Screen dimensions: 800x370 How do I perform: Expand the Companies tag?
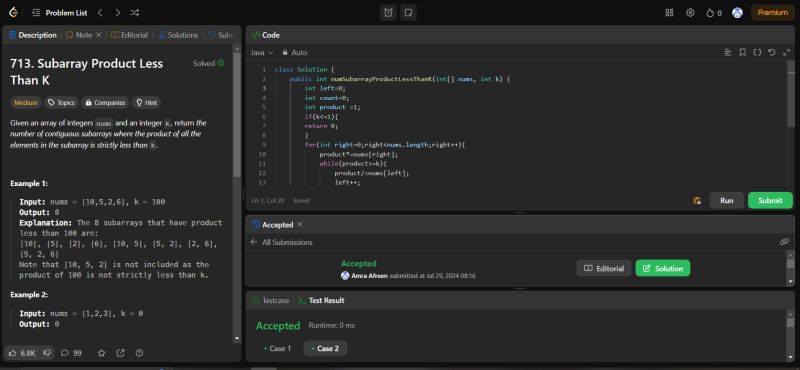coord(105,103)
